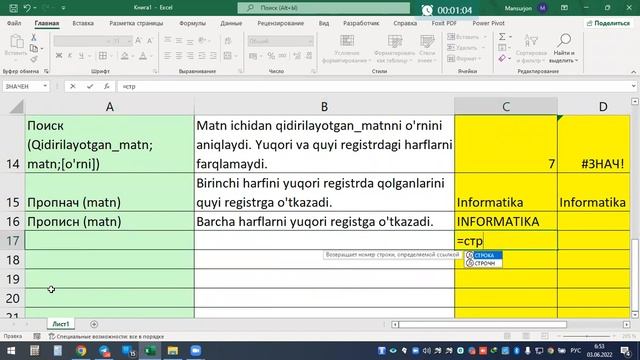
Task: Toggle top vertical alignment
Action: click(x=168, y=40)
